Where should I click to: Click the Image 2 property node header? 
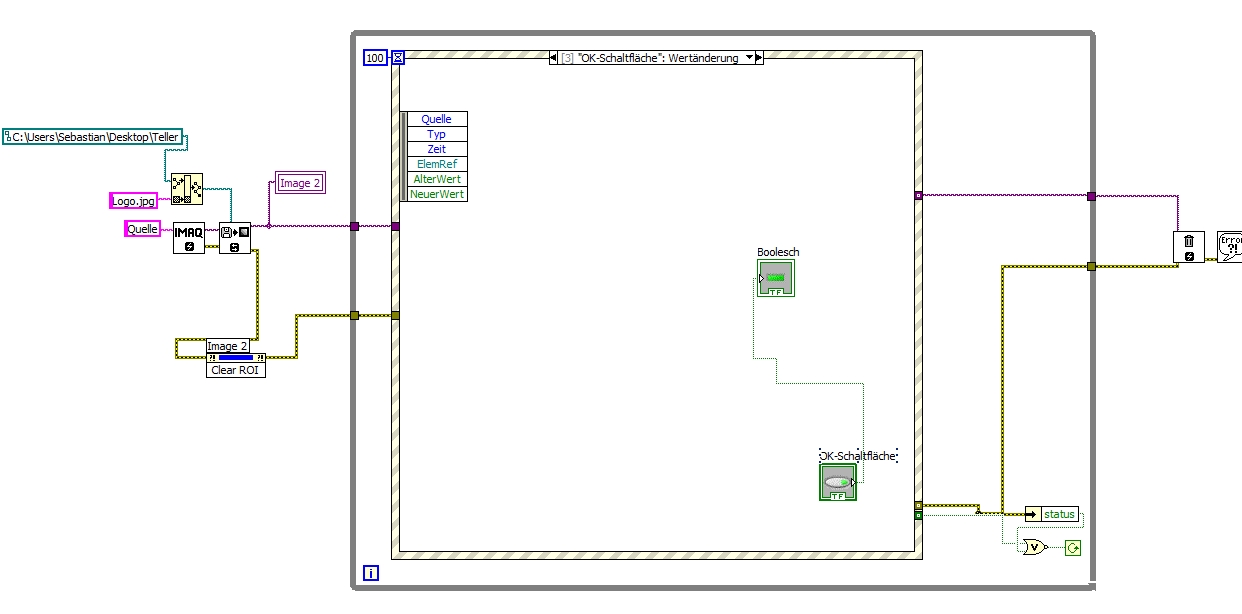point(228,346)
